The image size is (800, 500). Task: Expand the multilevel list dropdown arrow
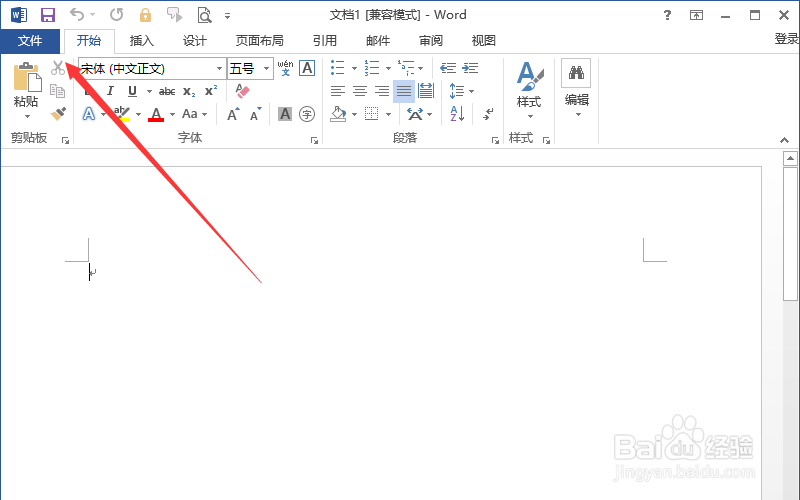click(420, 68)
